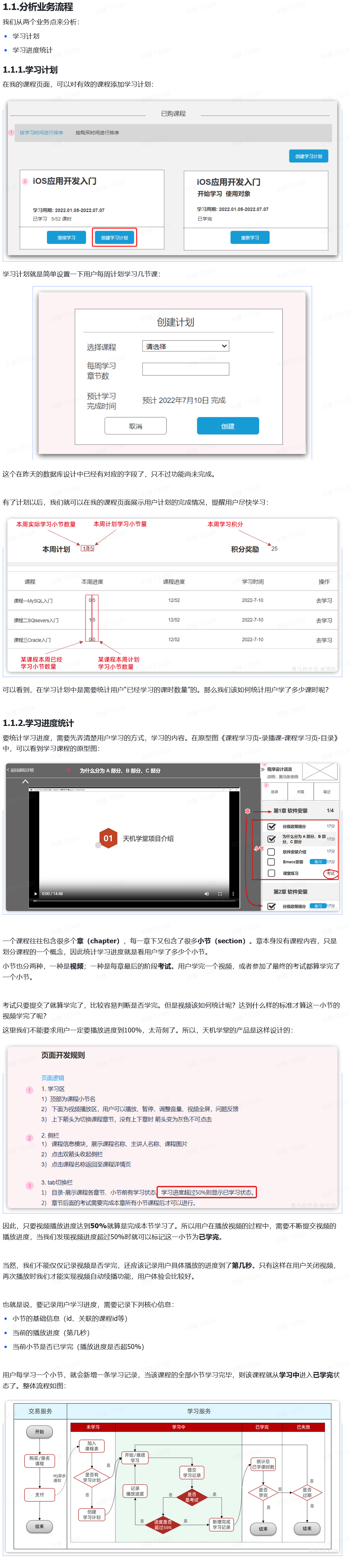Click the orange 01 hexagon badge

108,838
